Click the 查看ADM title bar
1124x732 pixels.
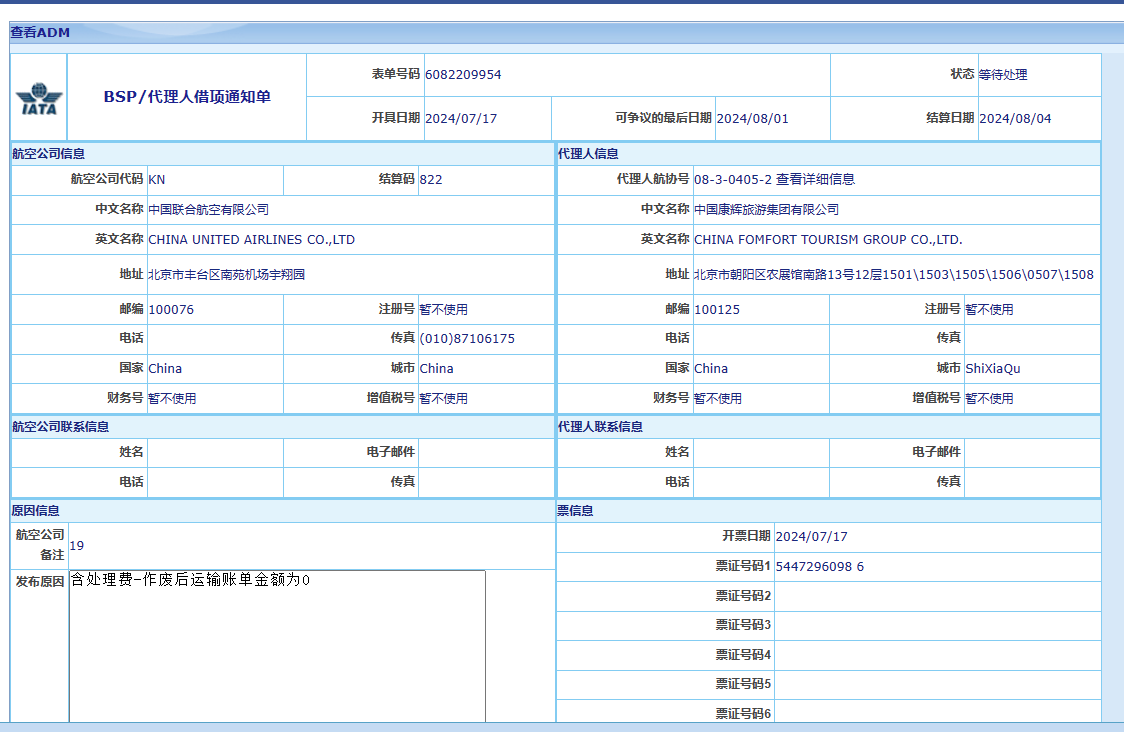40,33
